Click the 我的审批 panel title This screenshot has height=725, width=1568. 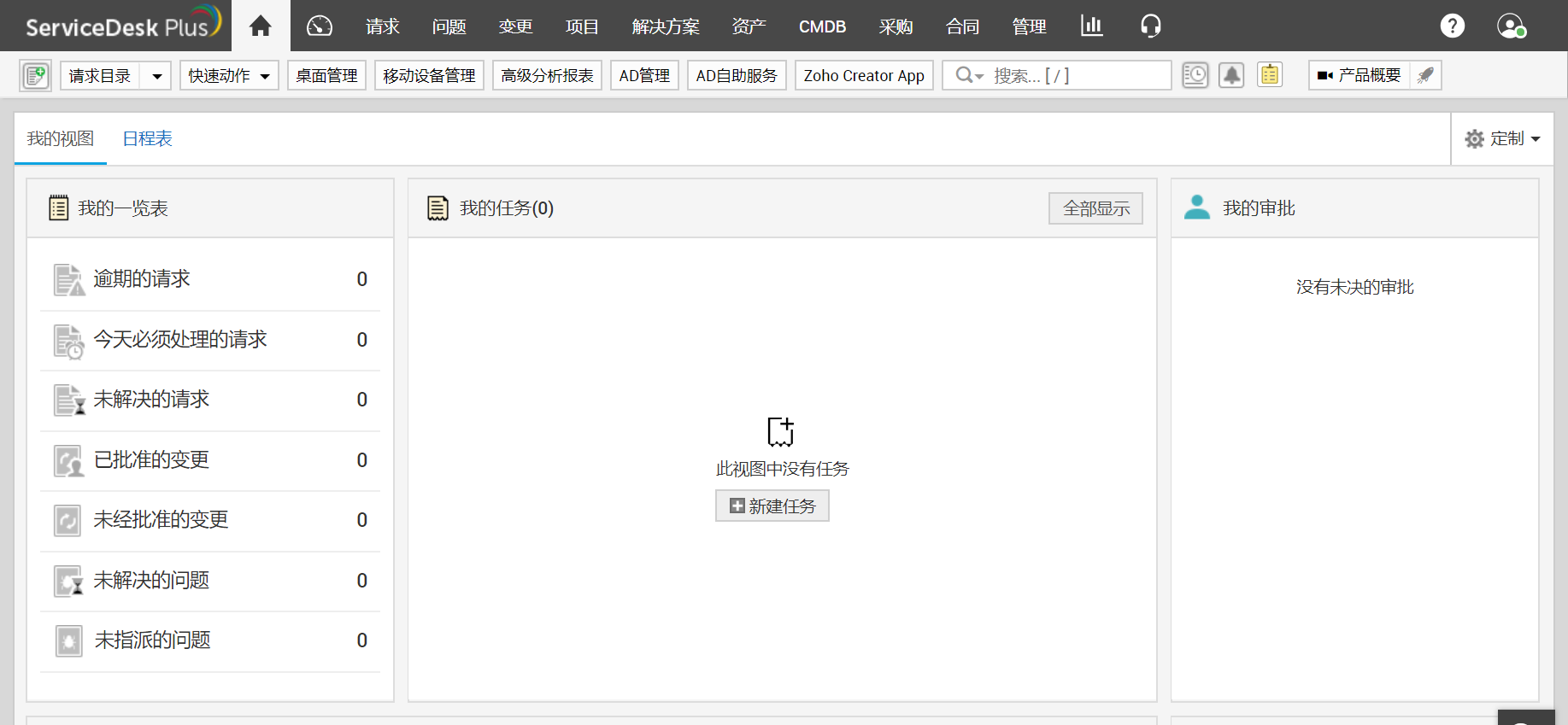[1260, 208]
